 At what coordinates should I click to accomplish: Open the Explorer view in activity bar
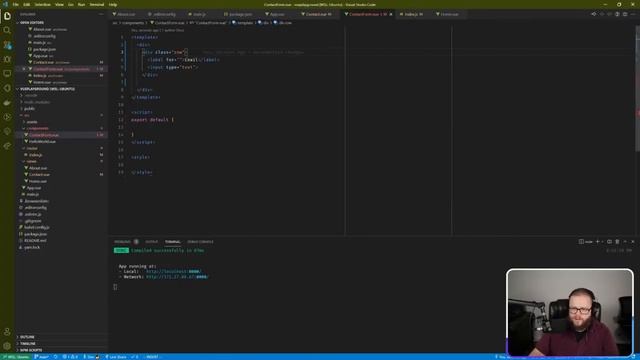tap(7, 16)
